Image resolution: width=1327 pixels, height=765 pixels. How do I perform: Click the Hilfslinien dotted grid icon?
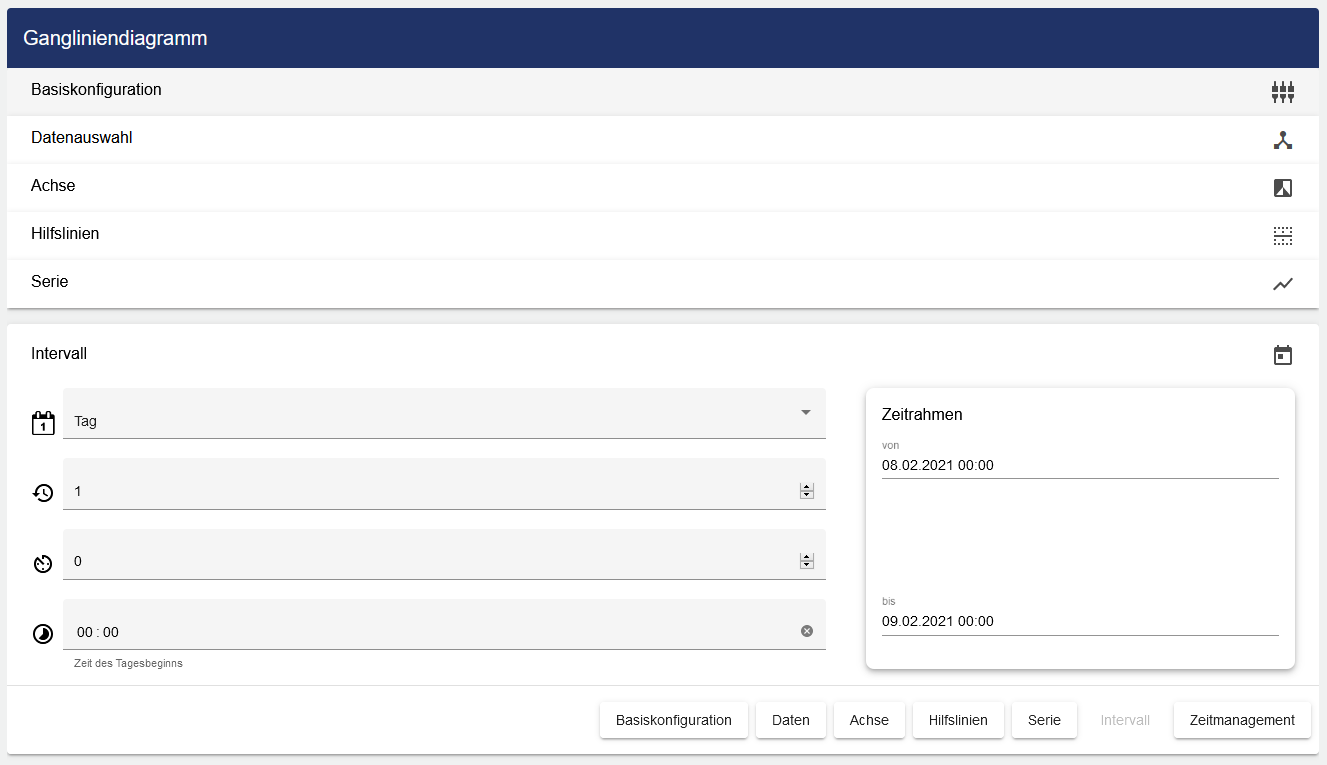(1282, 236)
